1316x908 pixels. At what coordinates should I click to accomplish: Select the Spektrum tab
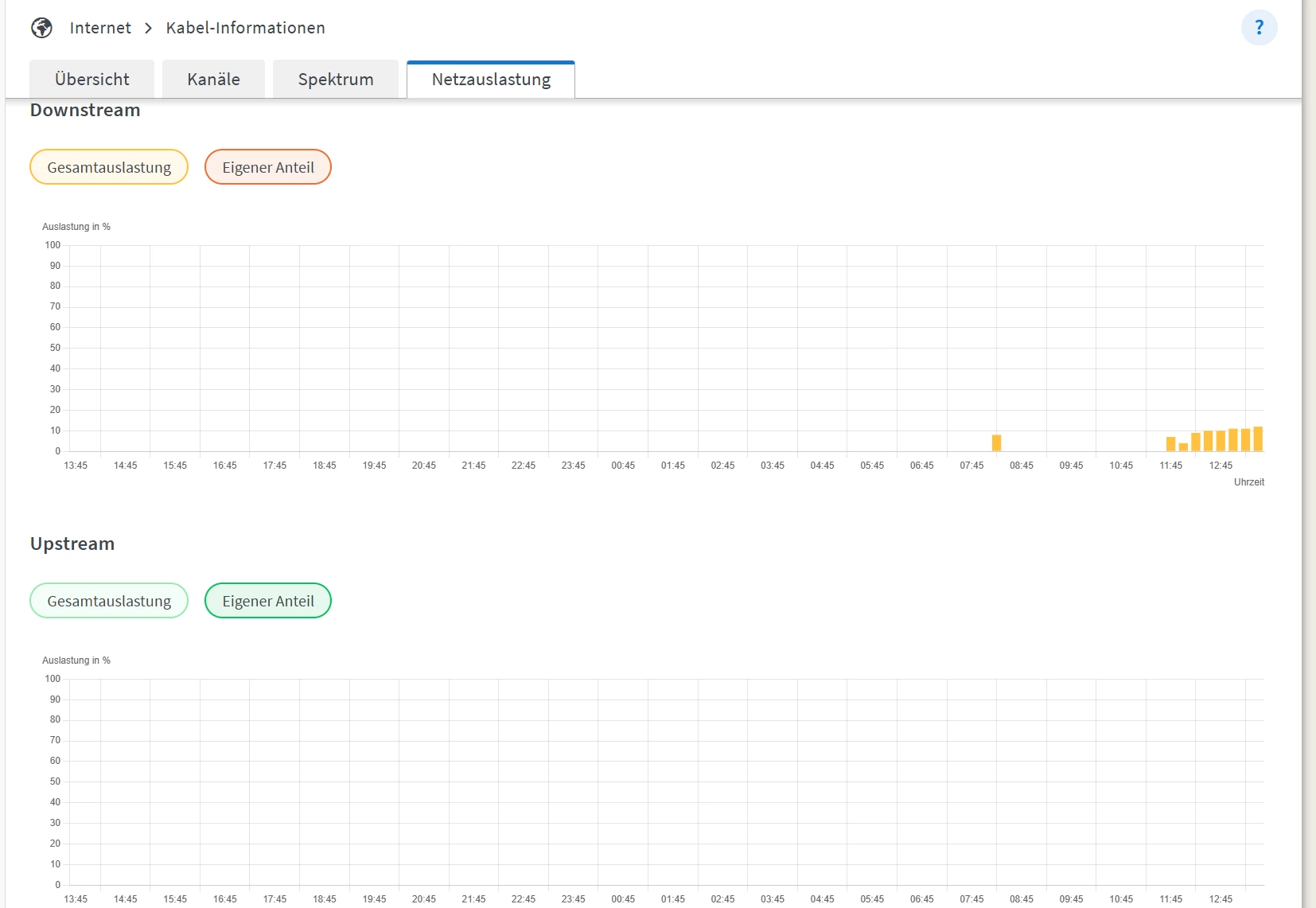click(336, 80)
